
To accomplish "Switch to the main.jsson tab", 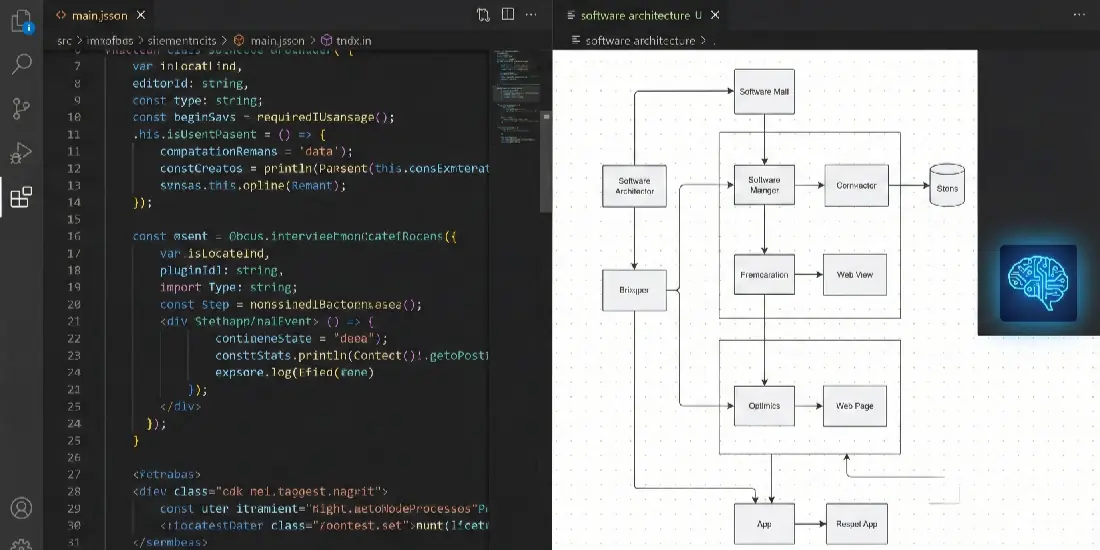I will [x=96, y=15].
